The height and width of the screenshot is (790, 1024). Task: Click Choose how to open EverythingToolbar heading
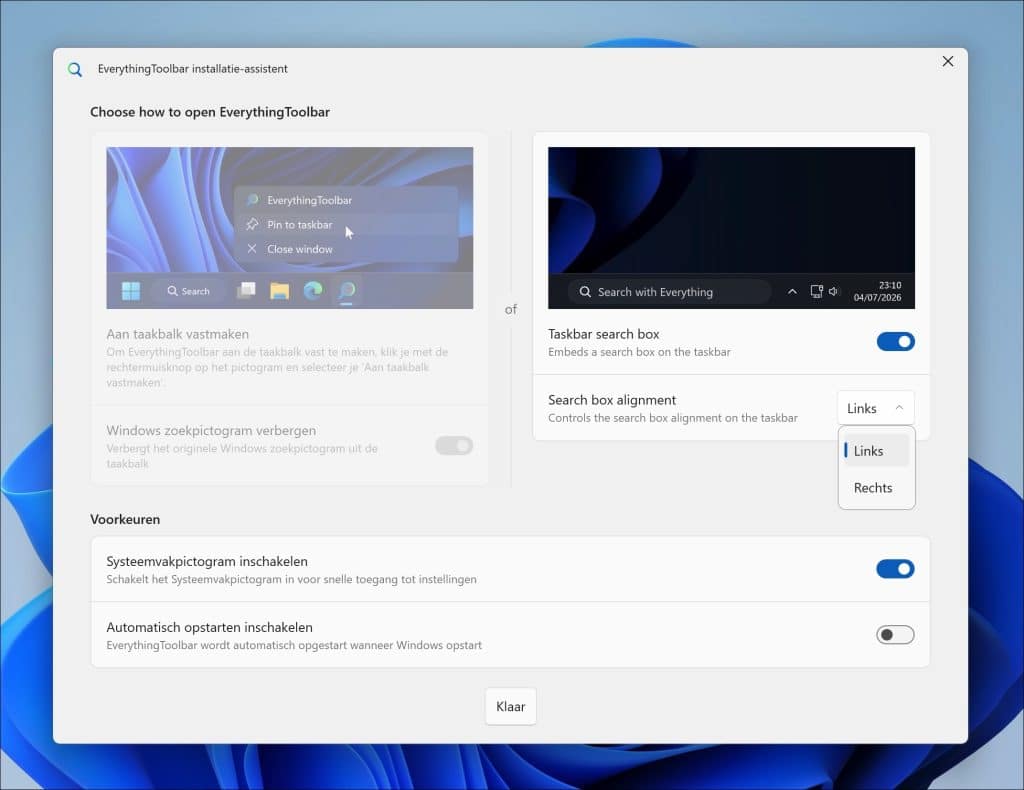(x=210, y=112)
